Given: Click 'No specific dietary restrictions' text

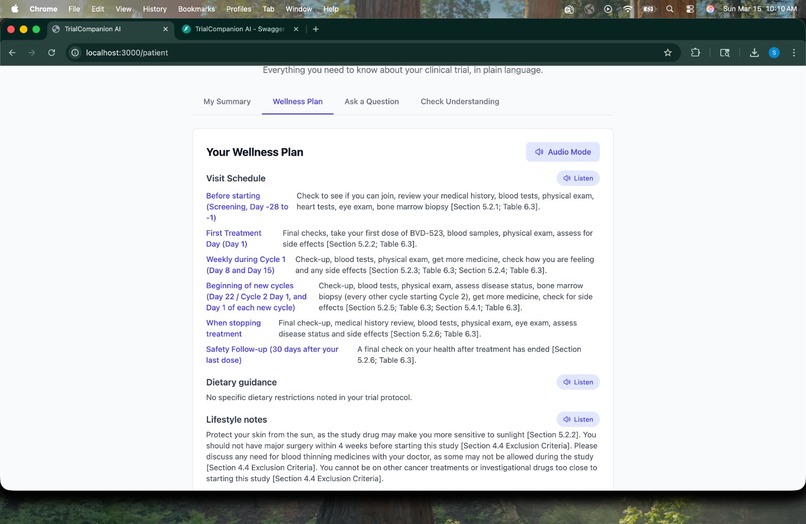Looking at the screenshot, I should click(309, 397).
